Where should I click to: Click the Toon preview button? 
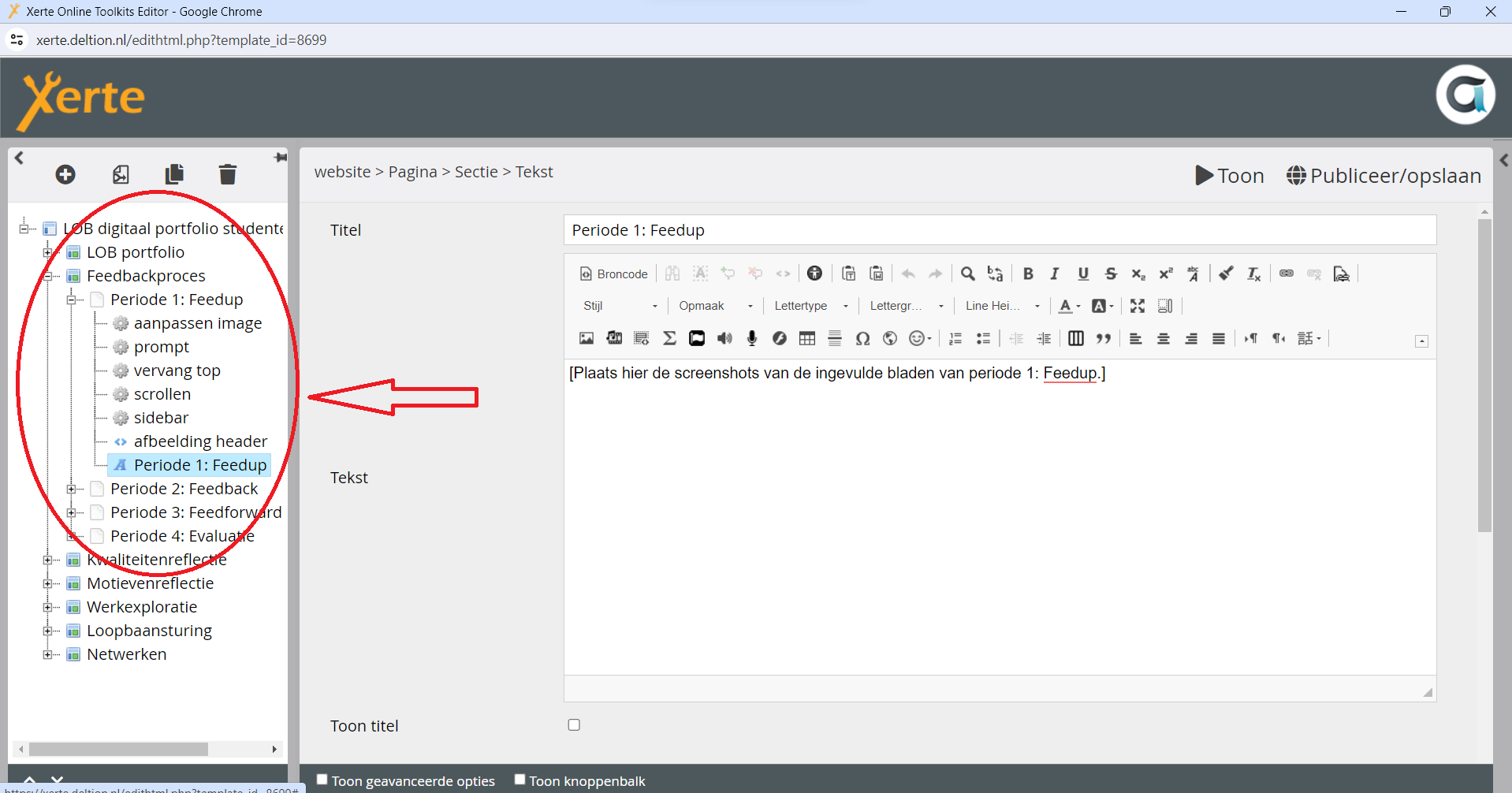point(1230,175)
